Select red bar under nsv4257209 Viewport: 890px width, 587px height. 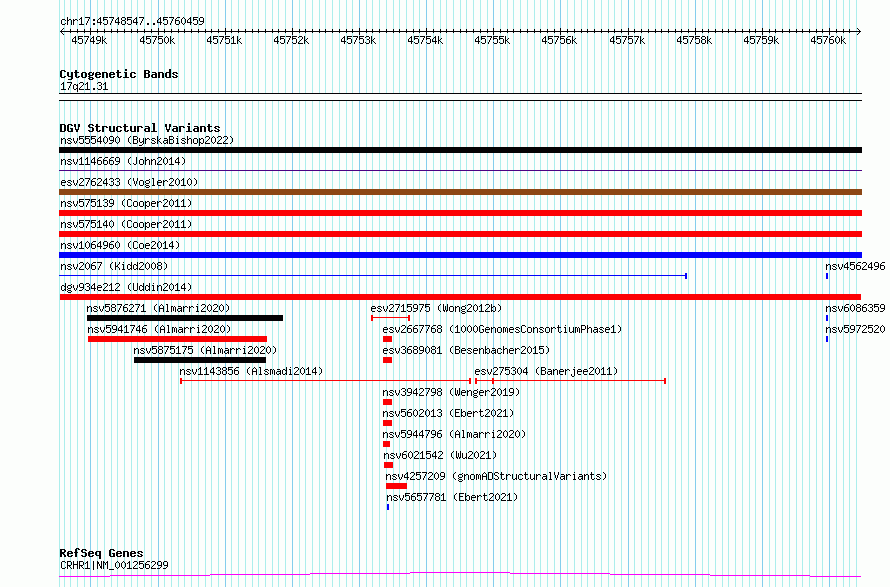(x=396, y=486)
